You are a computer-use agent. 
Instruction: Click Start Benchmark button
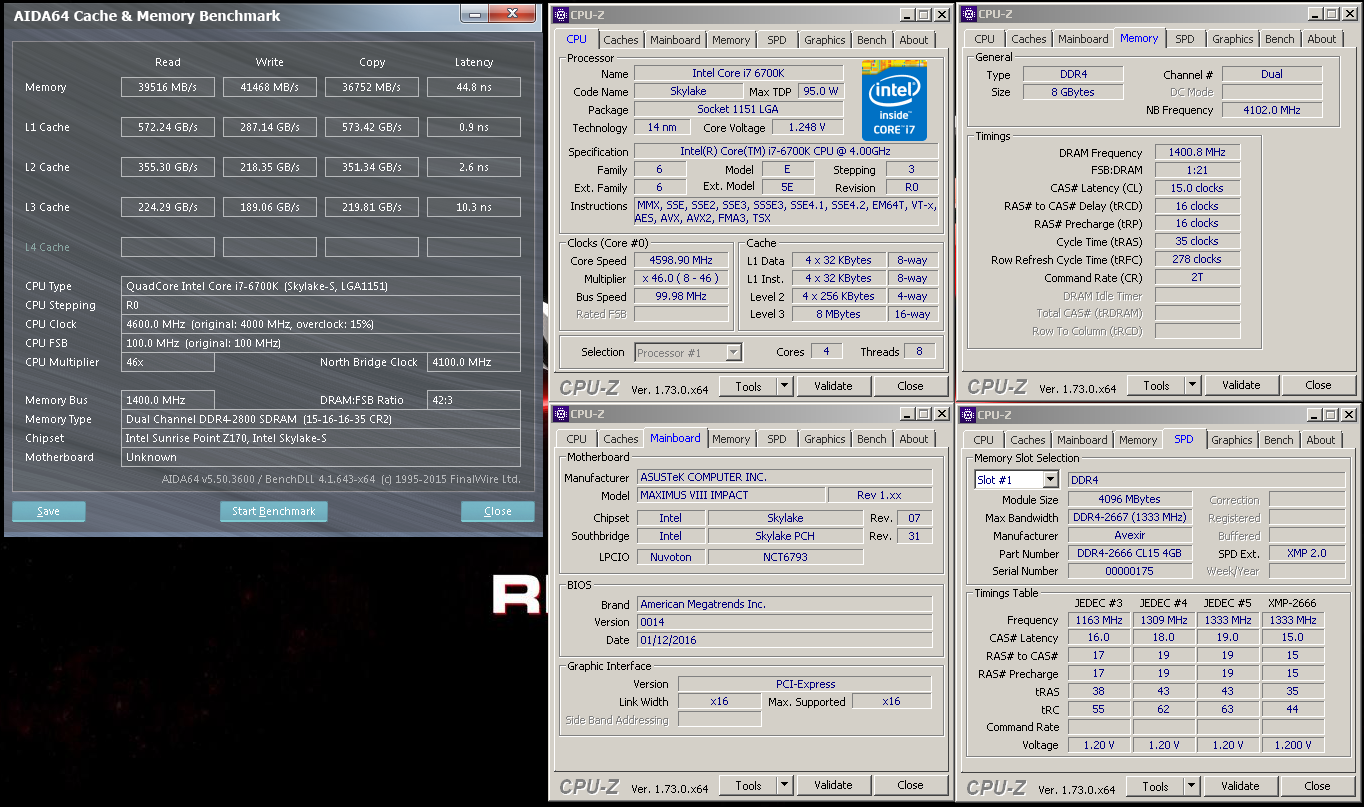(274, 511)
